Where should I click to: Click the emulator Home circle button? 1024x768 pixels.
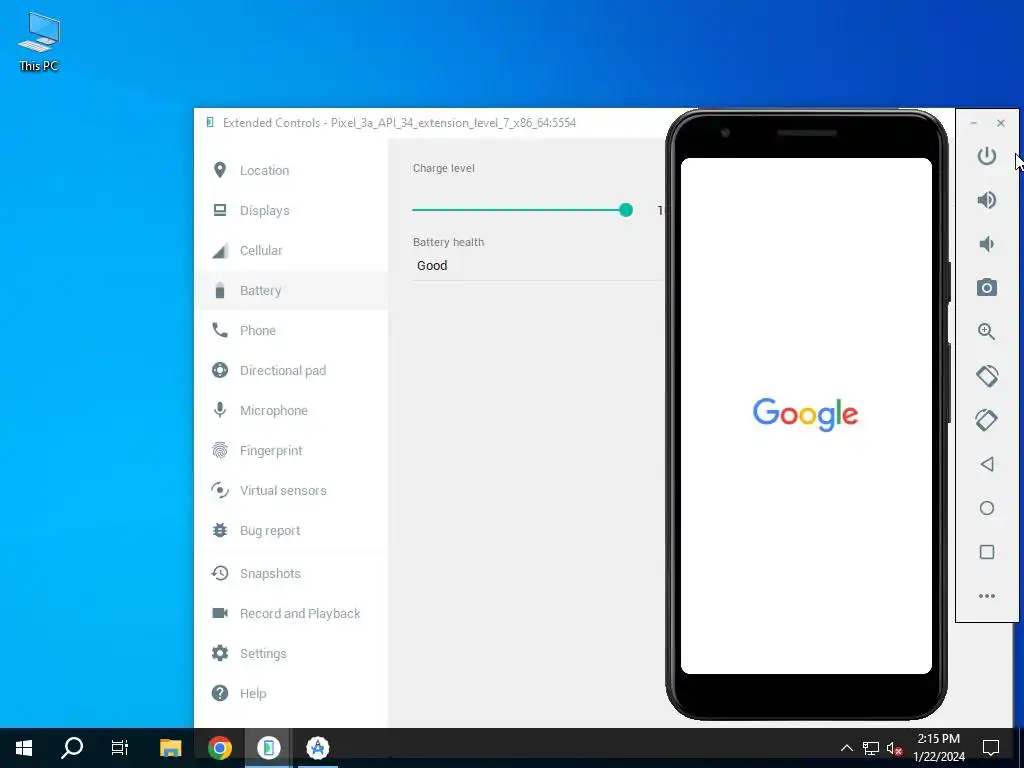coord(987,508)
